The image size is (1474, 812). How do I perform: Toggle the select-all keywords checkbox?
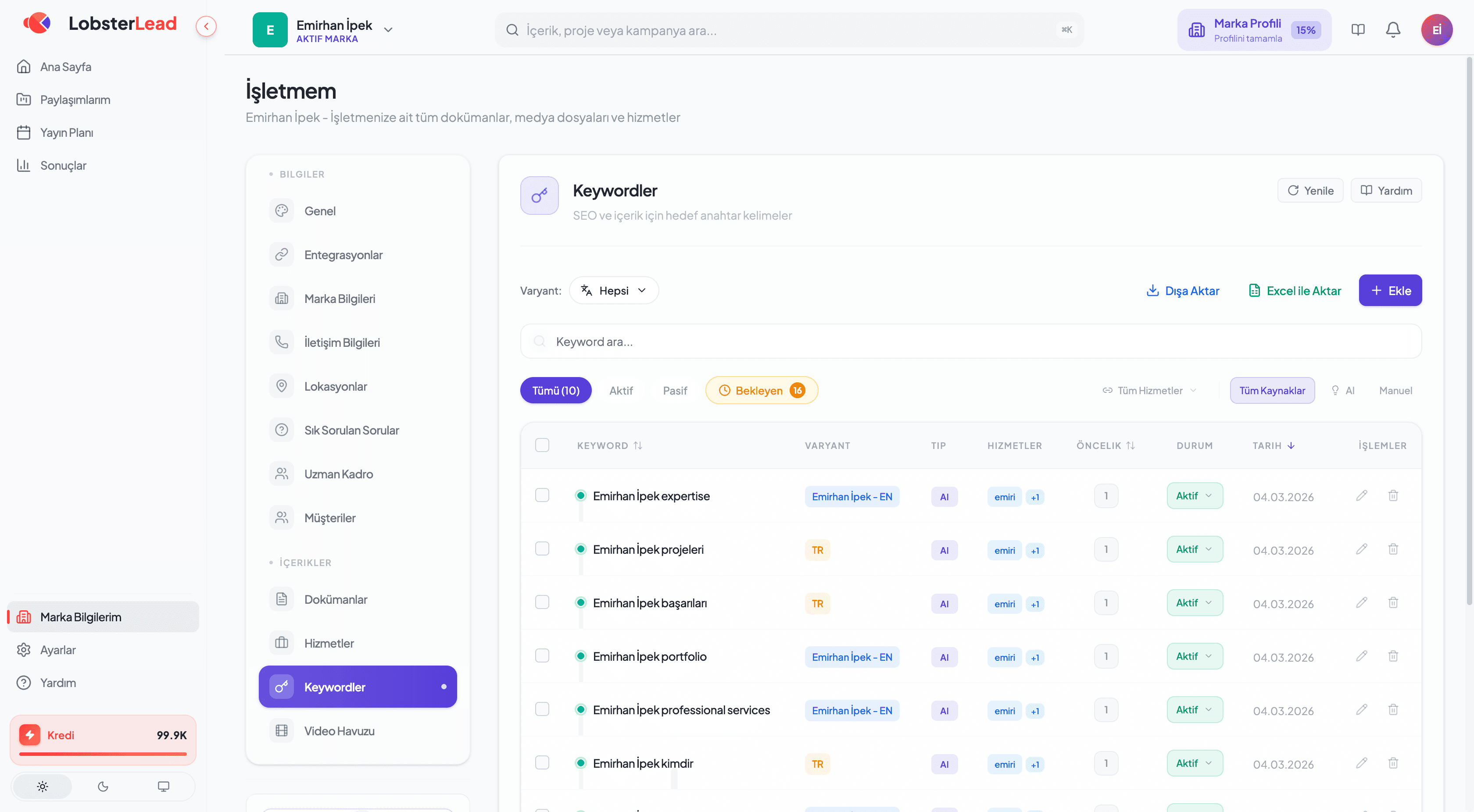point(542,445)
